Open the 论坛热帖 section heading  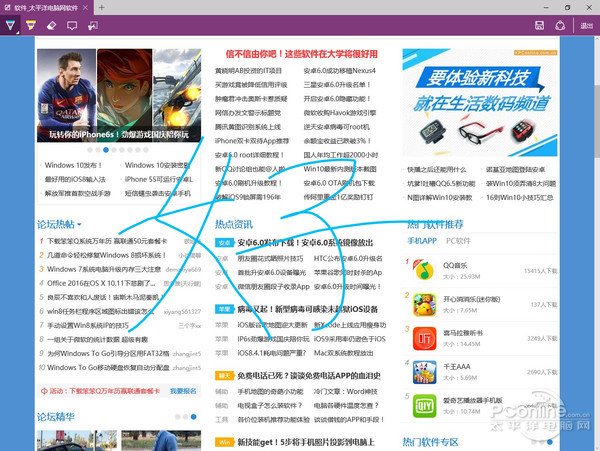point(55,224)
